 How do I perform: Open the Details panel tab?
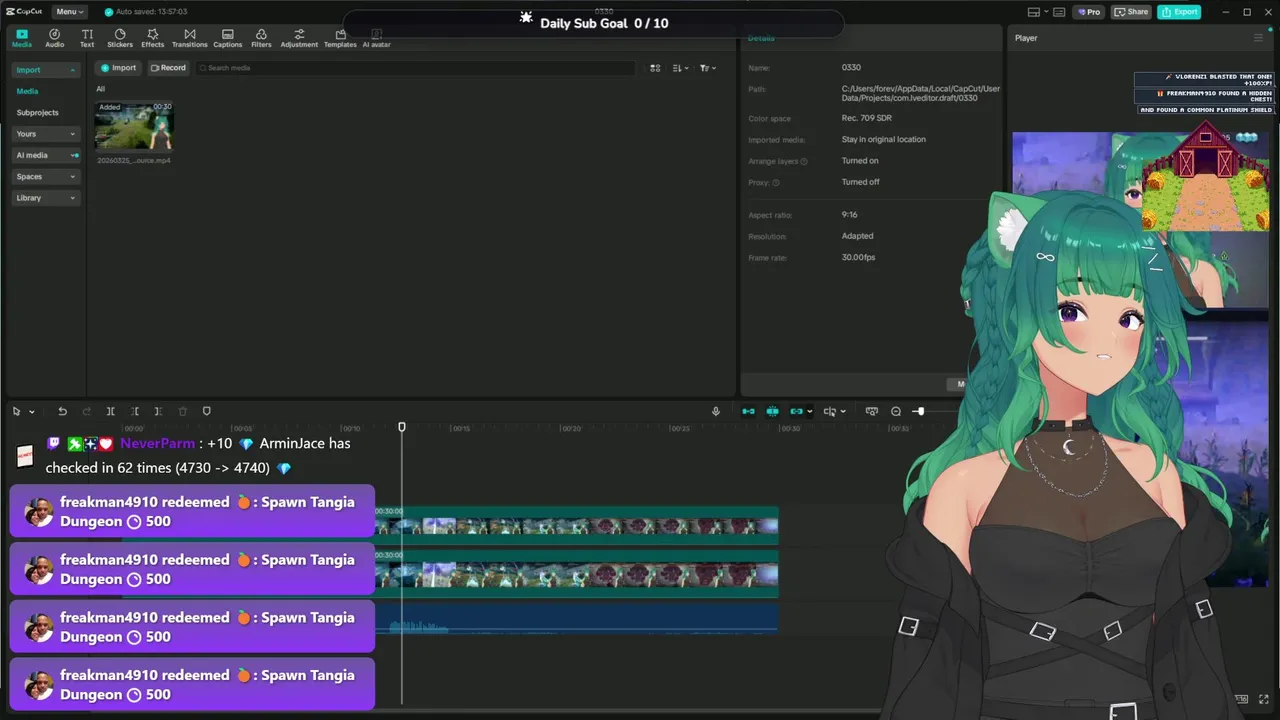coord(761,38)
